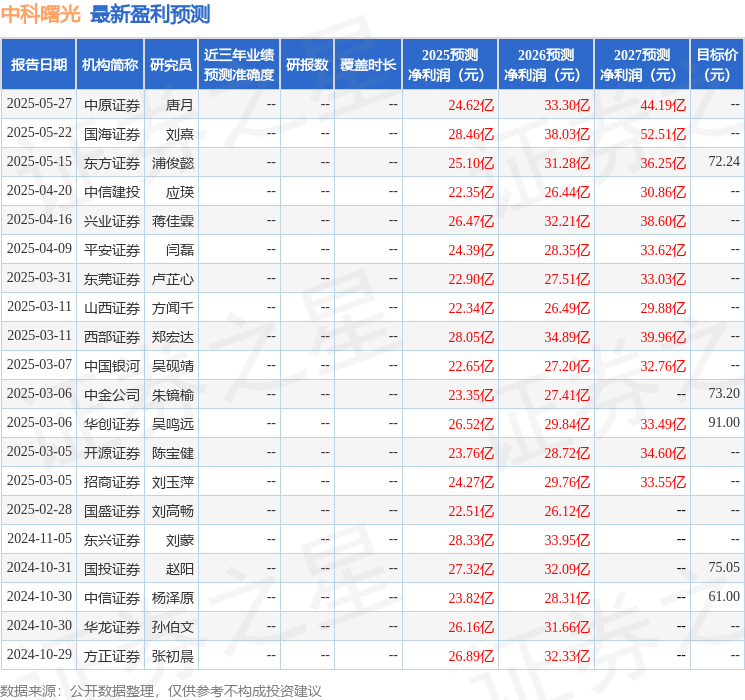Select the 中原证券 institution cell
The height and width of the screenshot is (700, 745).
coord(112,105)
